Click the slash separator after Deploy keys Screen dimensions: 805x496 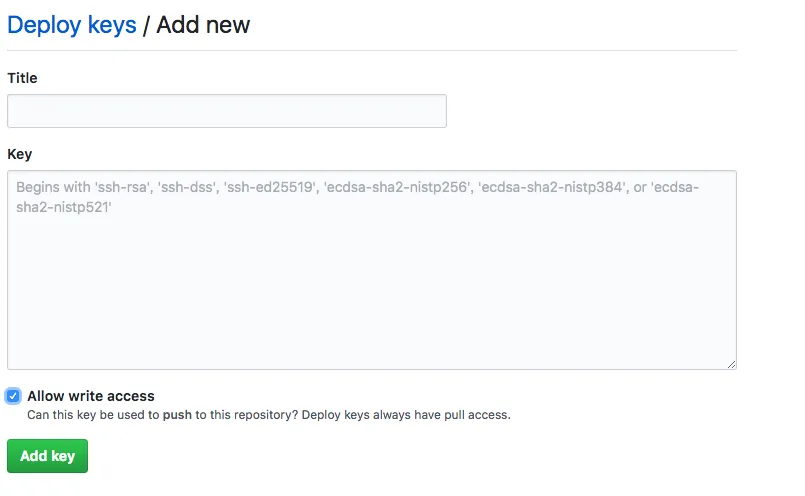click(x=146, y=25)
